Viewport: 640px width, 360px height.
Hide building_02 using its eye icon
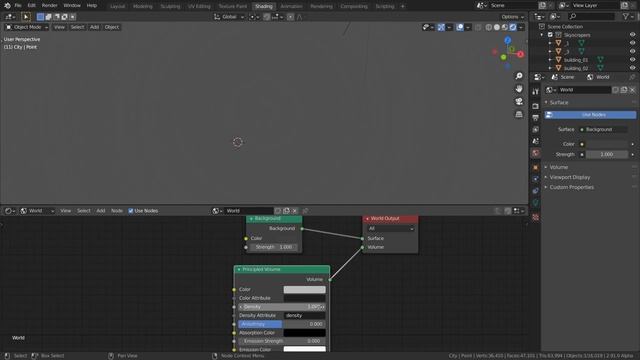[x=632, y=68]
